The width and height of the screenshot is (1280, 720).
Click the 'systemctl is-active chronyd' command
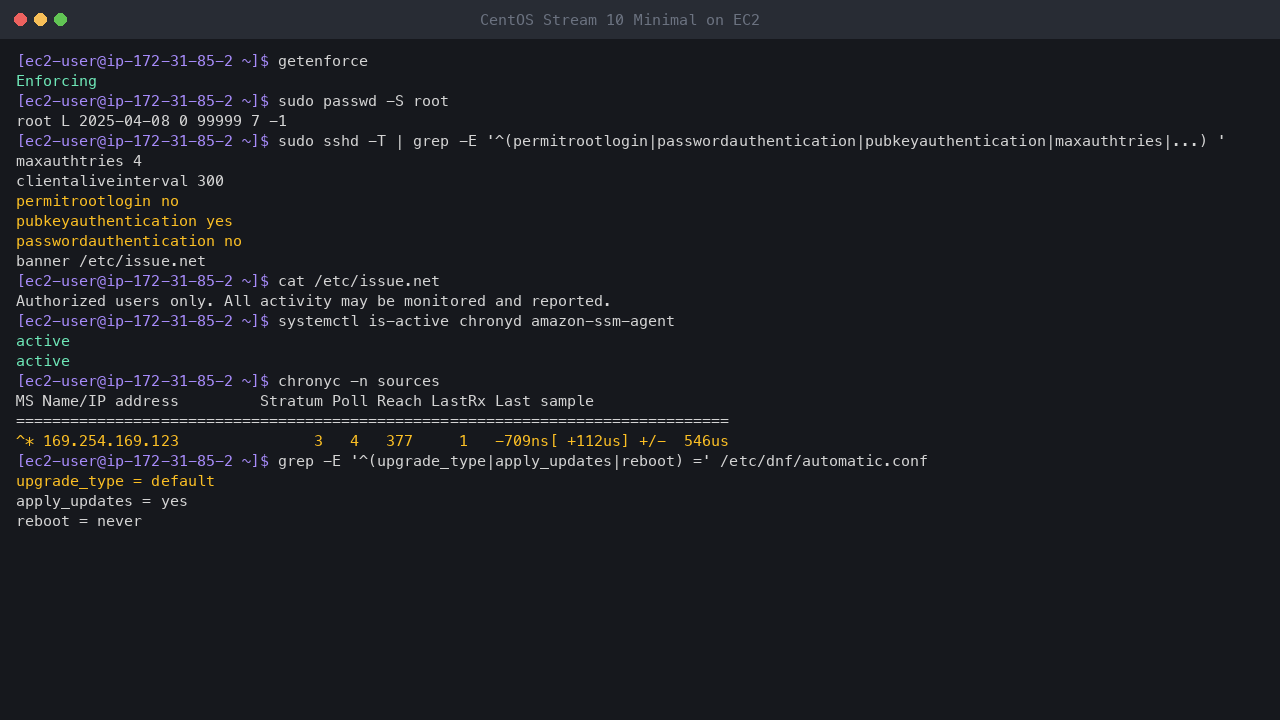pyautogui.click(x=476, y=321)
